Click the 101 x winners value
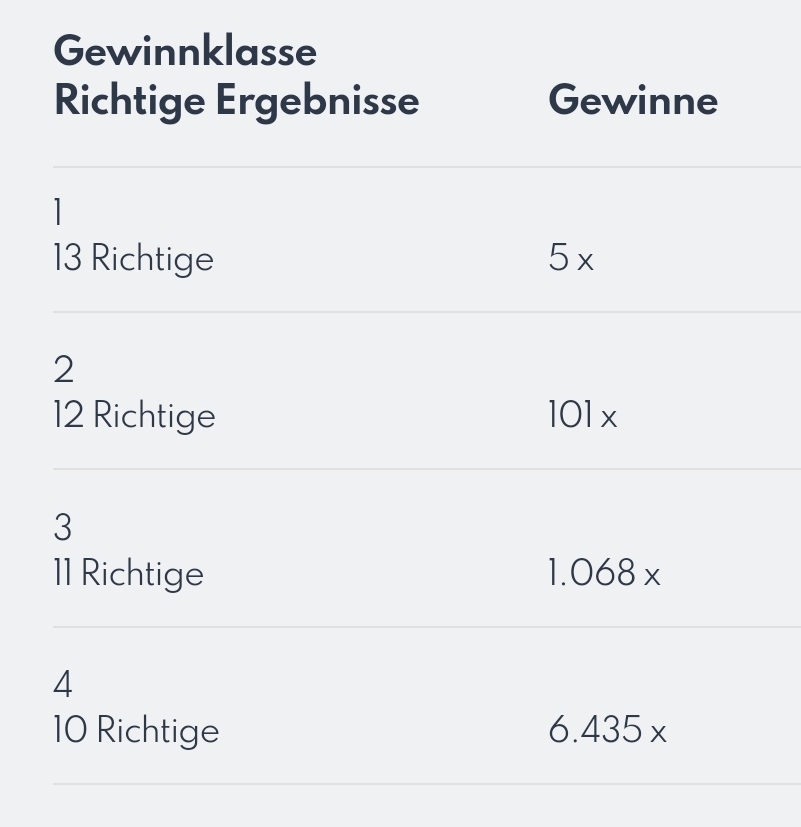 click(x=583, y=415)
